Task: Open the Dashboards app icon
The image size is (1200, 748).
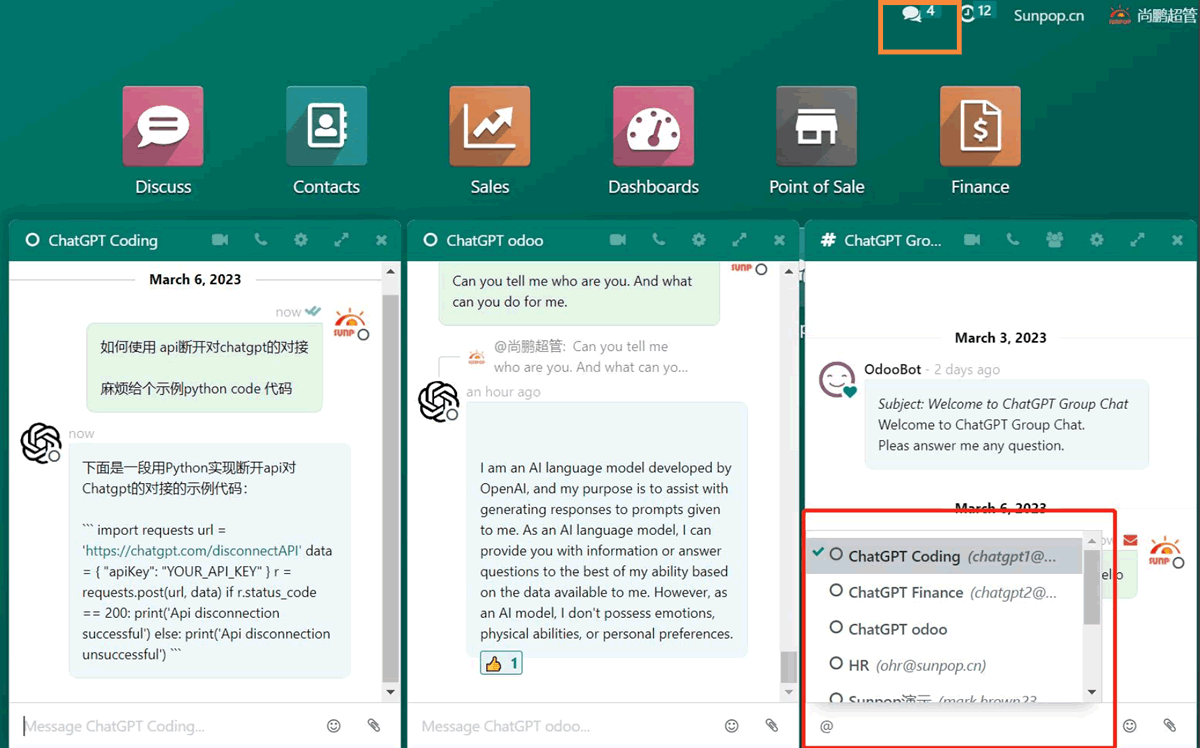Action: coord(653,126)
